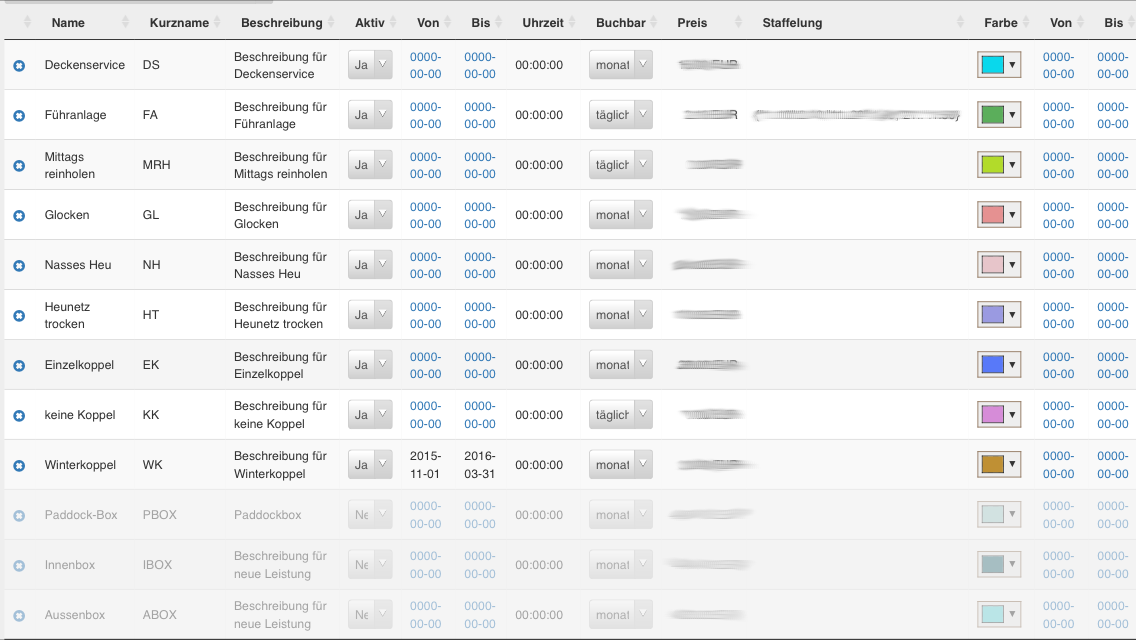Click the remove icon for Heunetz trocken

19,316
